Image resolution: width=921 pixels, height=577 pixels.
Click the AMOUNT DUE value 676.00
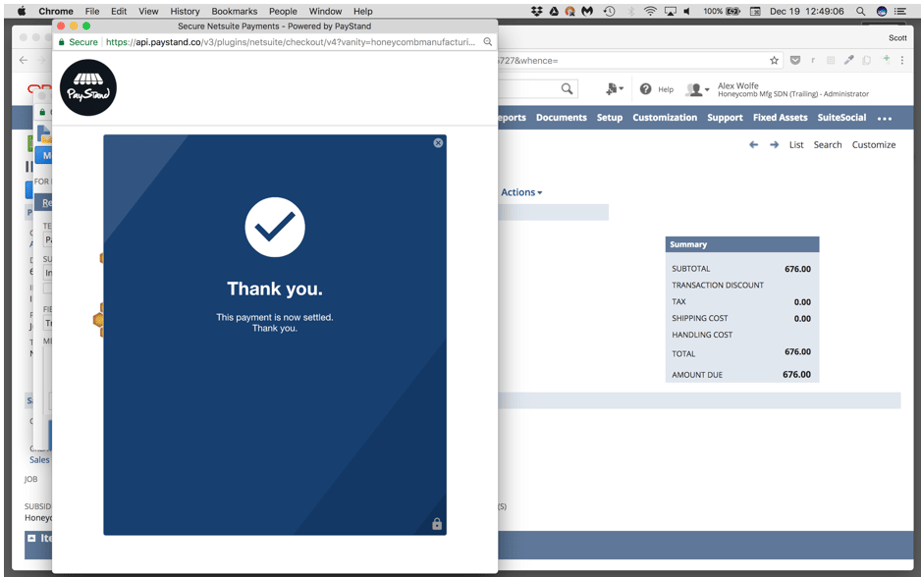[x=796, y=374]
